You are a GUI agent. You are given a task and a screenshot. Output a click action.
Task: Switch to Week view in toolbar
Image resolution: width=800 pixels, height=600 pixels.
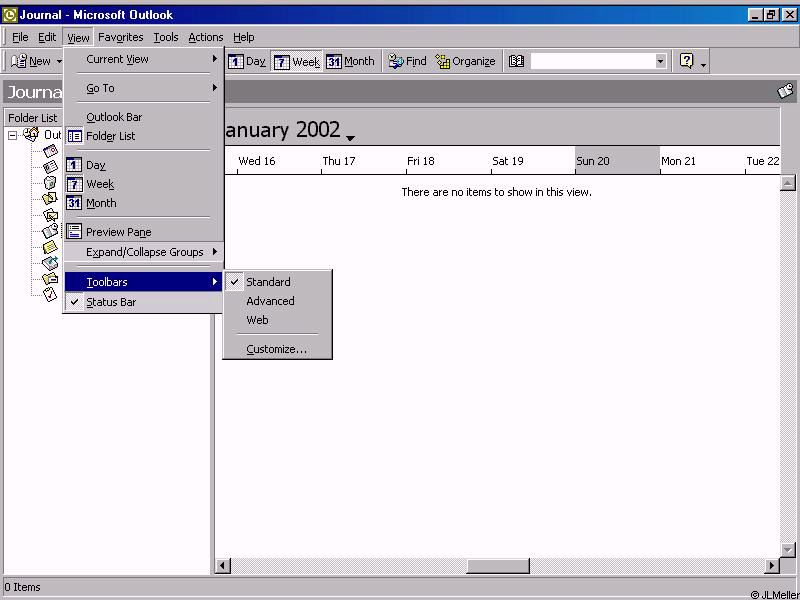(x=296, y=61)
